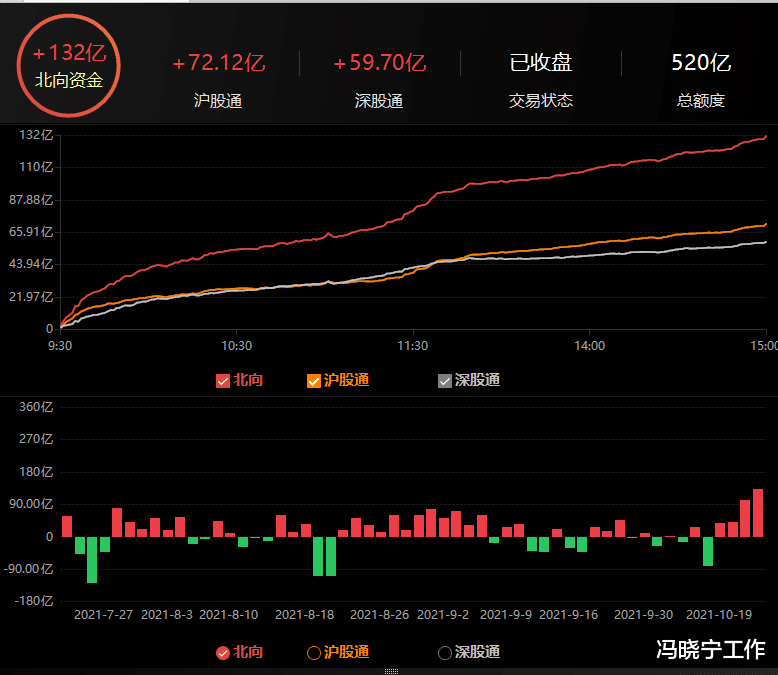Uncheck the orange 沪股通 line checkbox

click(314, 381)
